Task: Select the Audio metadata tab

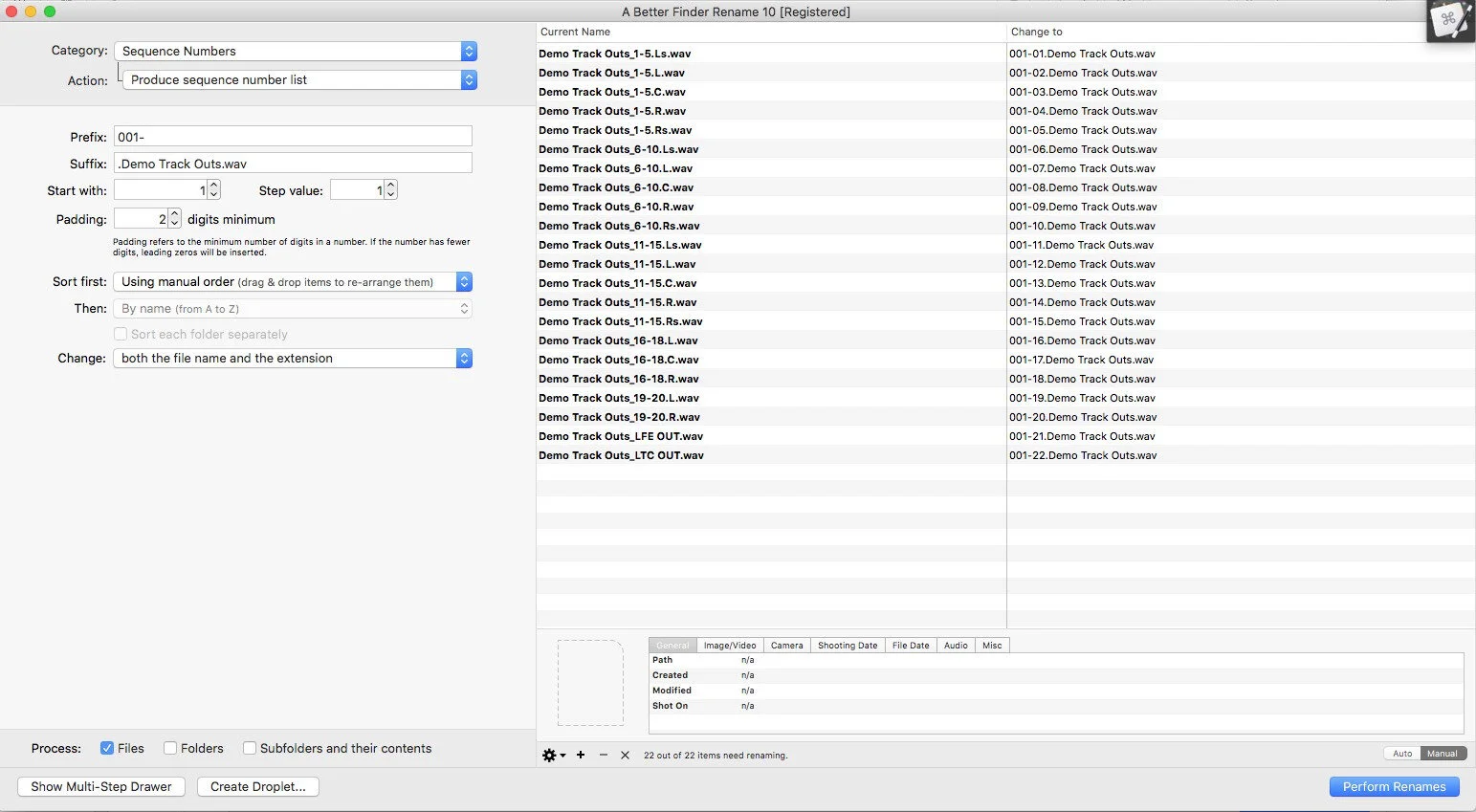Action: pos(956,646)
